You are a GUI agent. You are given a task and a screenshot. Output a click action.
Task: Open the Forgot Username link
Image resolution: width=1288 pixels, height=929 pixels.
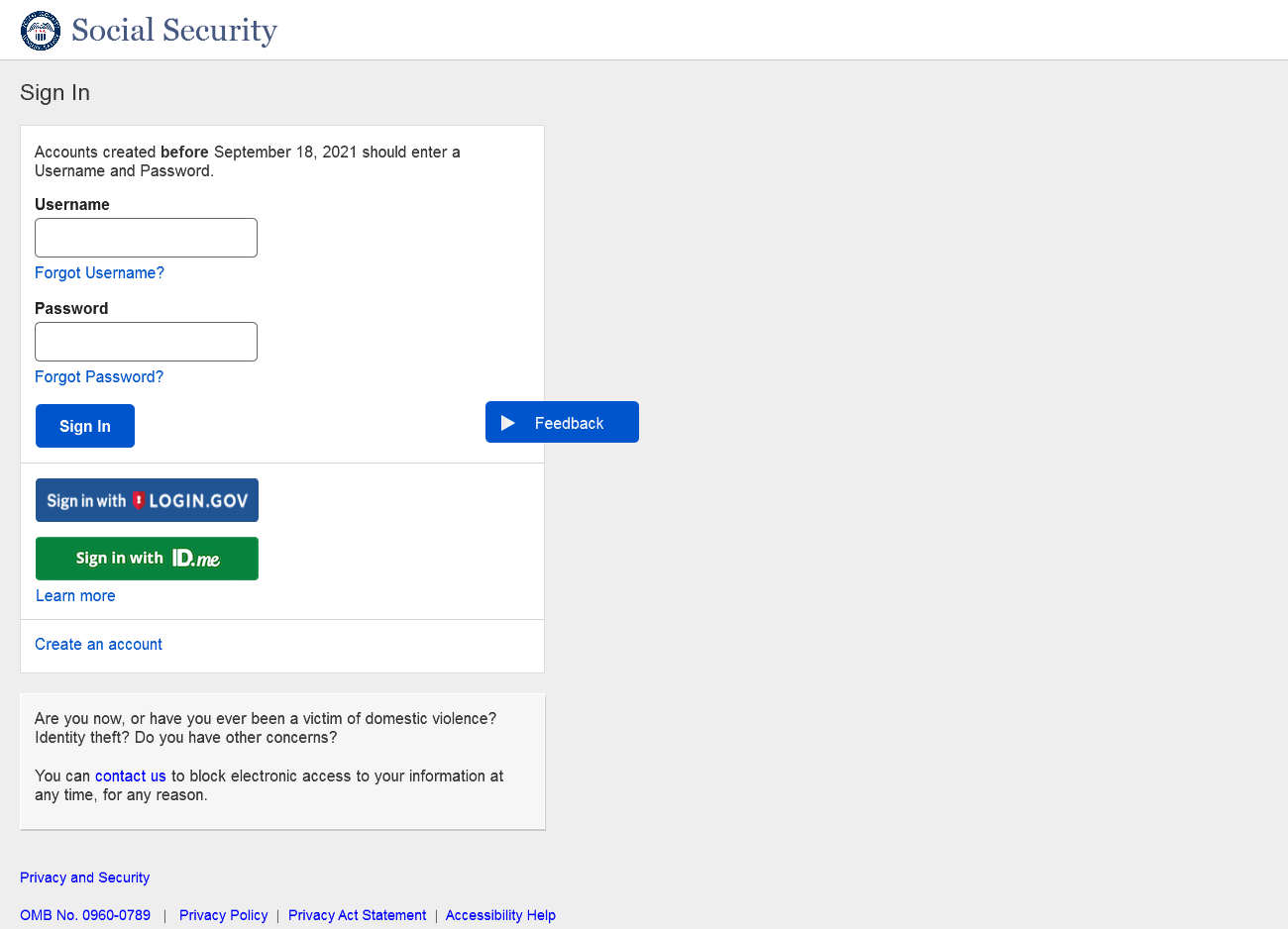tap(99, 273)
